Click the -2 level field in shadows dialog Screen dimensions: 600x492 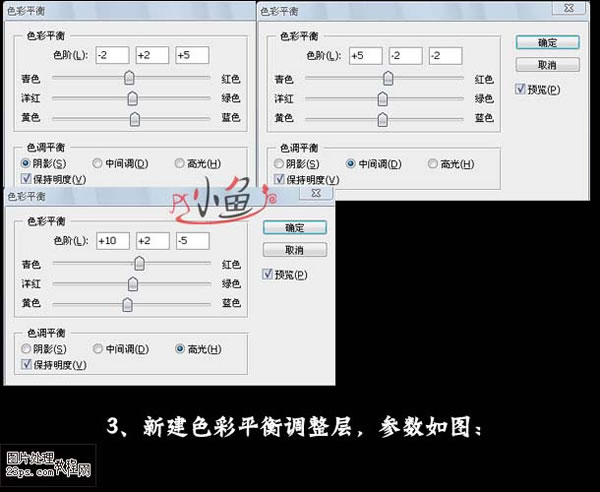[112, 55]
